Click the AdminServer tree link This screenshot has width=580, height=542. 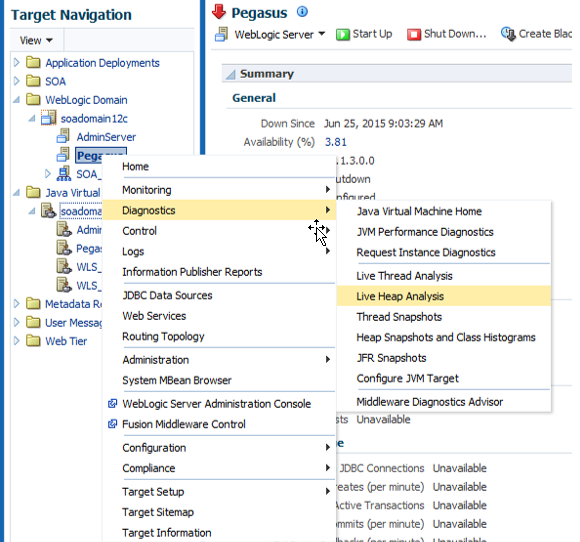point(106,137)
